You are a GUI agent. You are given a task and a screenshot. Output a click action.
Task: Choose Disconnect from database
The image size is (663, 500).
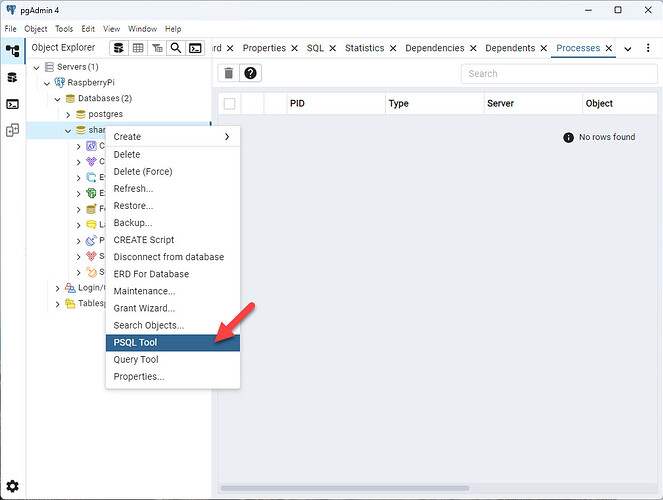click(173, 257)
